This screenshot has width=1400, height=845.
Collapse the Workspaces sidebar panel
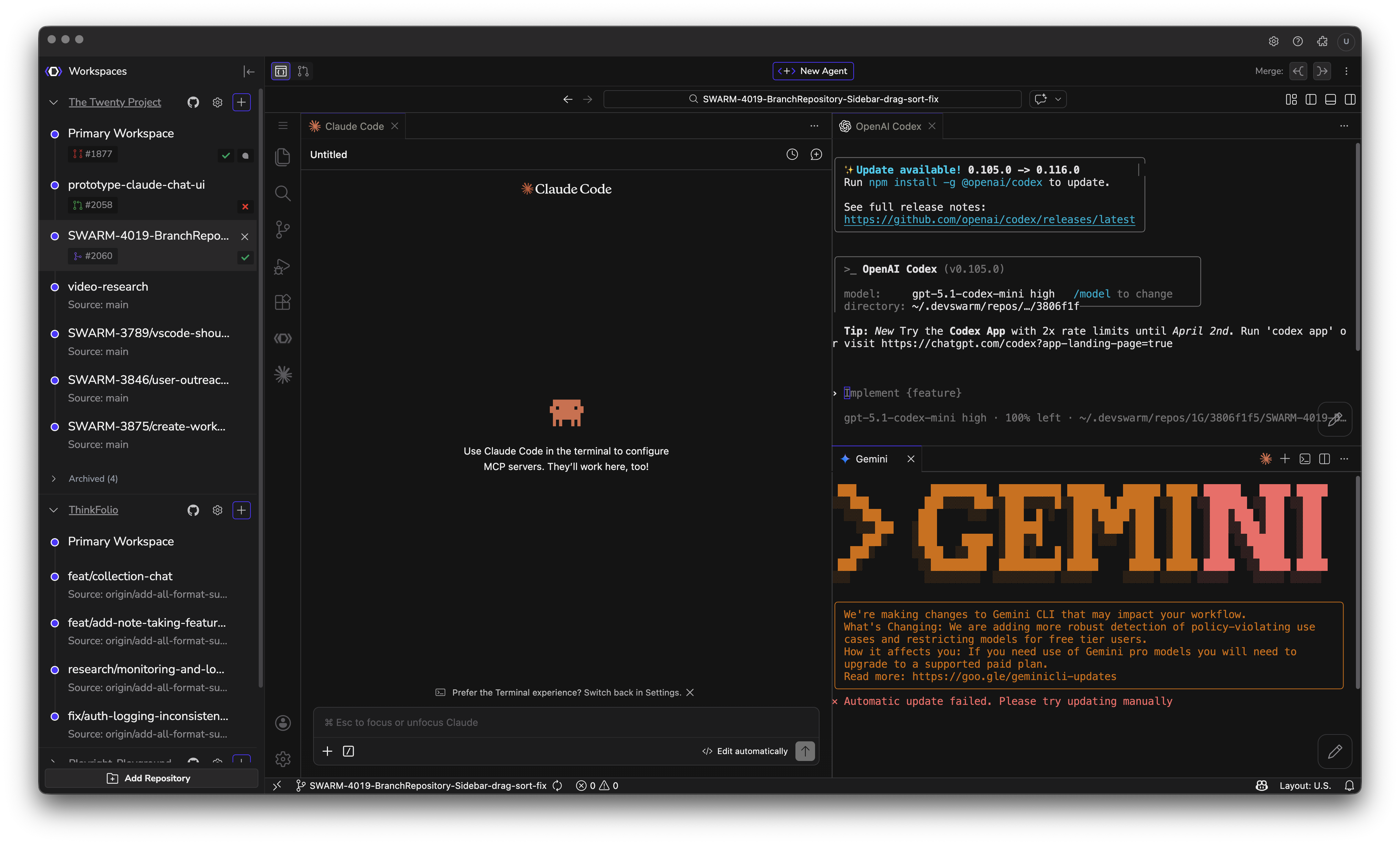(248, 71)
